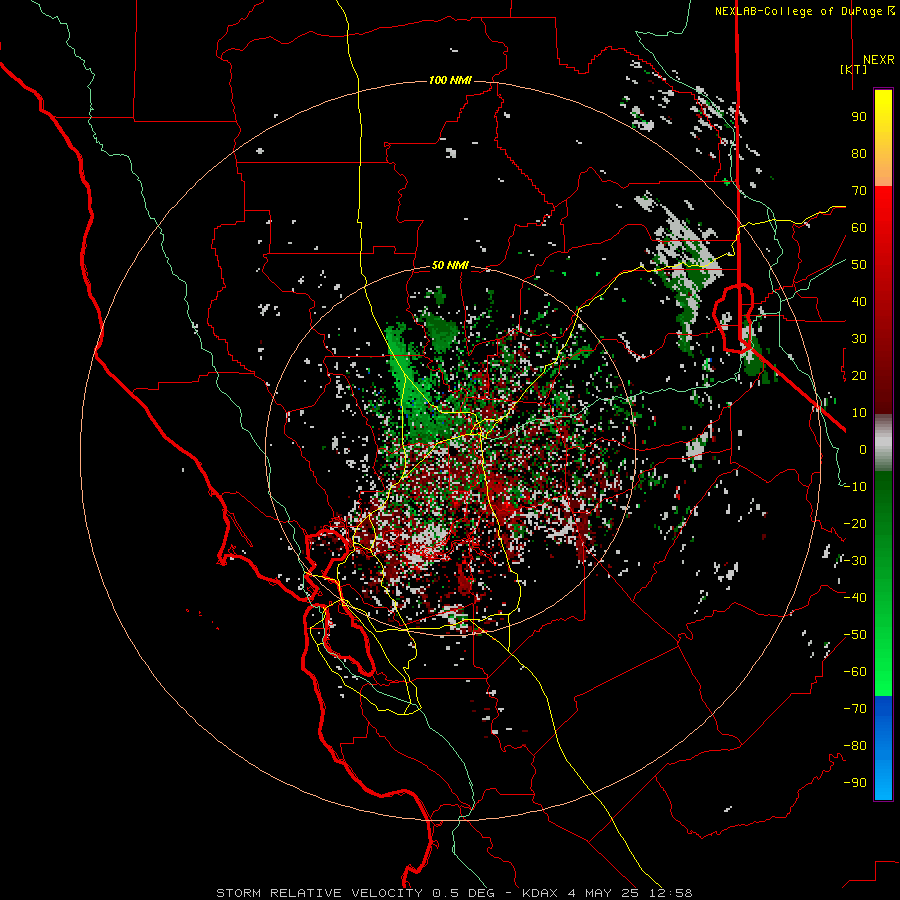Click the -60 scale label

click(855, 672)
